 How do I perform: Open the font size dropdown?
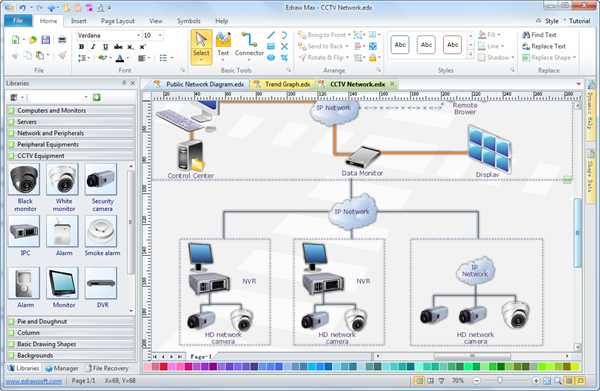(x=160, y=35)
